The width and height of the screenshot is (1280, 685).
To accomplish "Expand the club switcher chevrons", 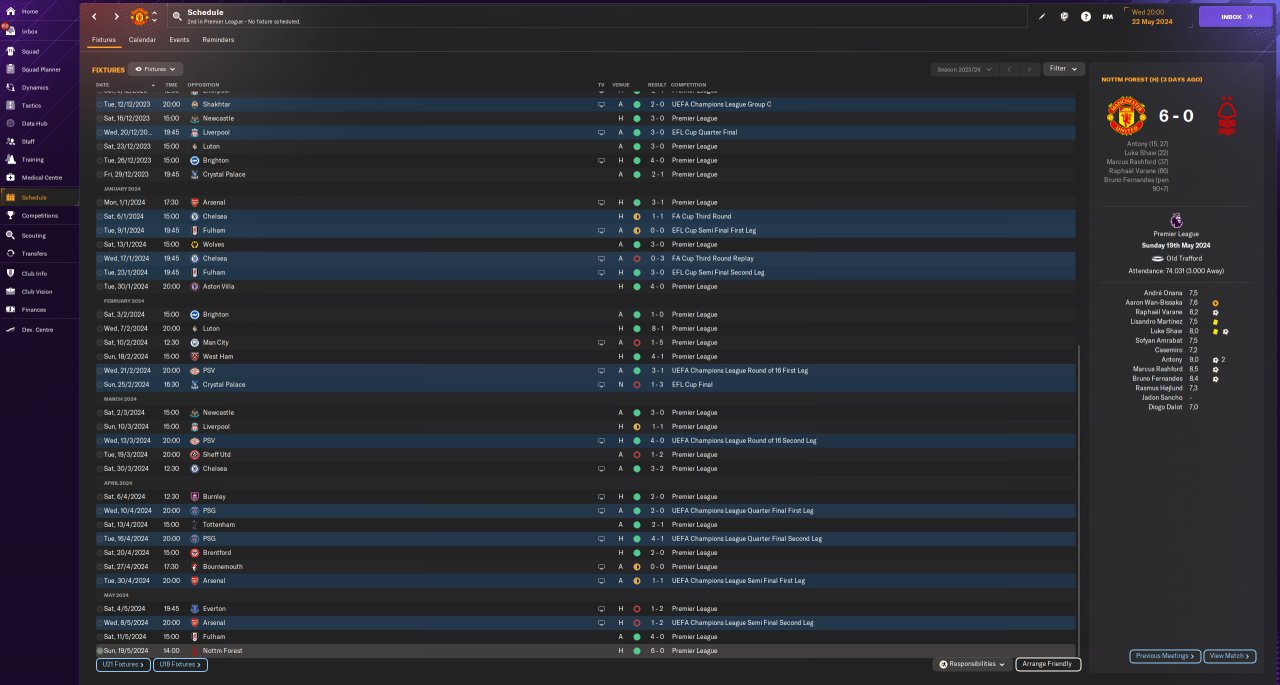I will [154, 16].
